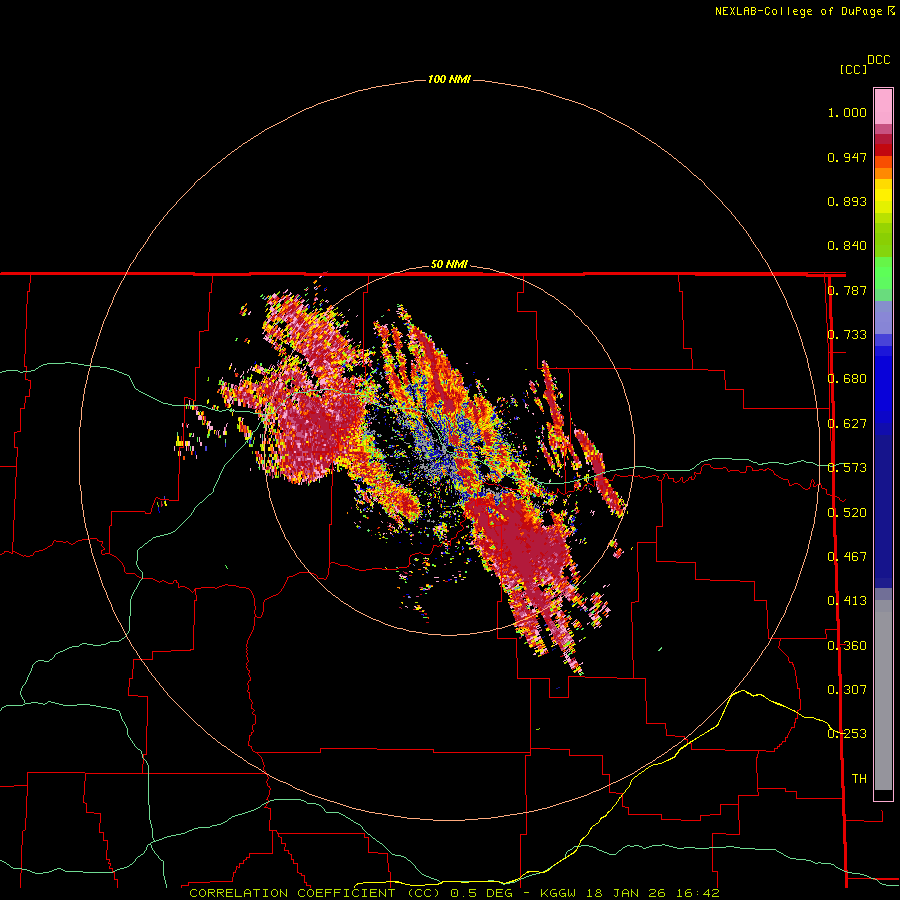Click the KGGW station identifier in caption
This screenshot has height=900, width=900.
point(557,893)
